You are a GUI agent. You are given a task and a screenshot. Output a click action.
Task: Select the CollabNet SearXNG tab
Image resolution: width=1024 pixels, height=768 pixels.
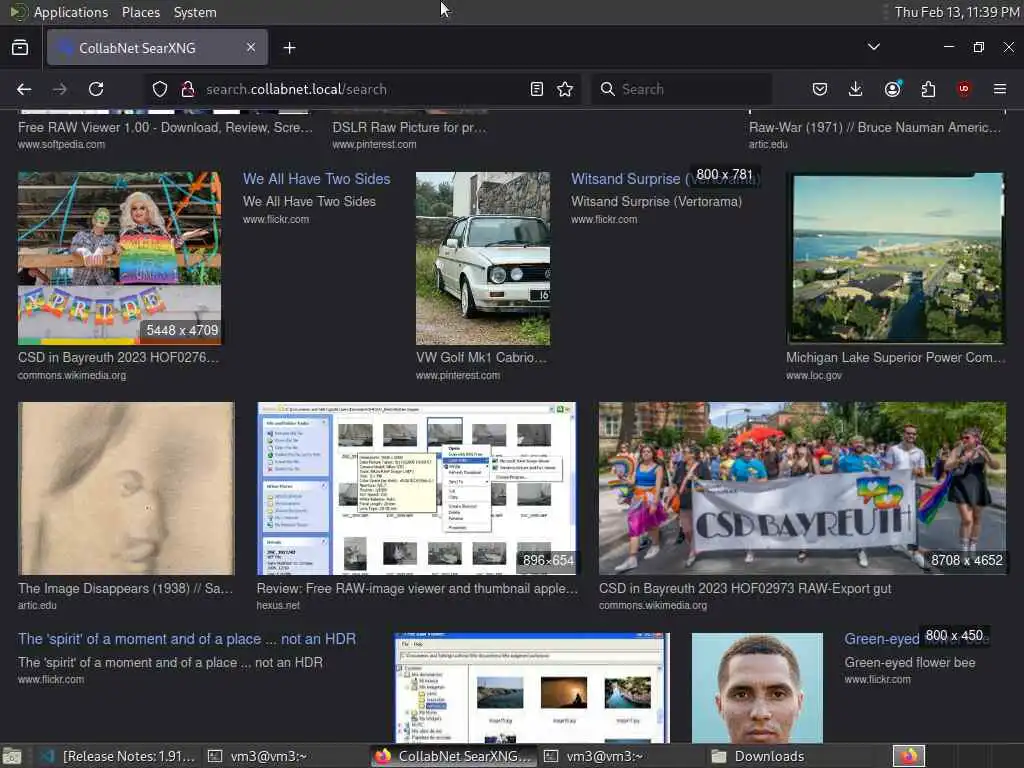pos(157,47)
